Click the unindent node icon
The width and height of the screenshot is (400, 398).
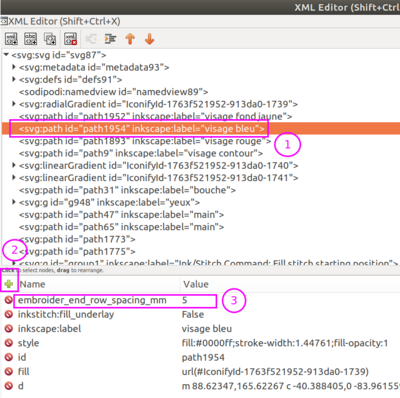click(91, 39)
